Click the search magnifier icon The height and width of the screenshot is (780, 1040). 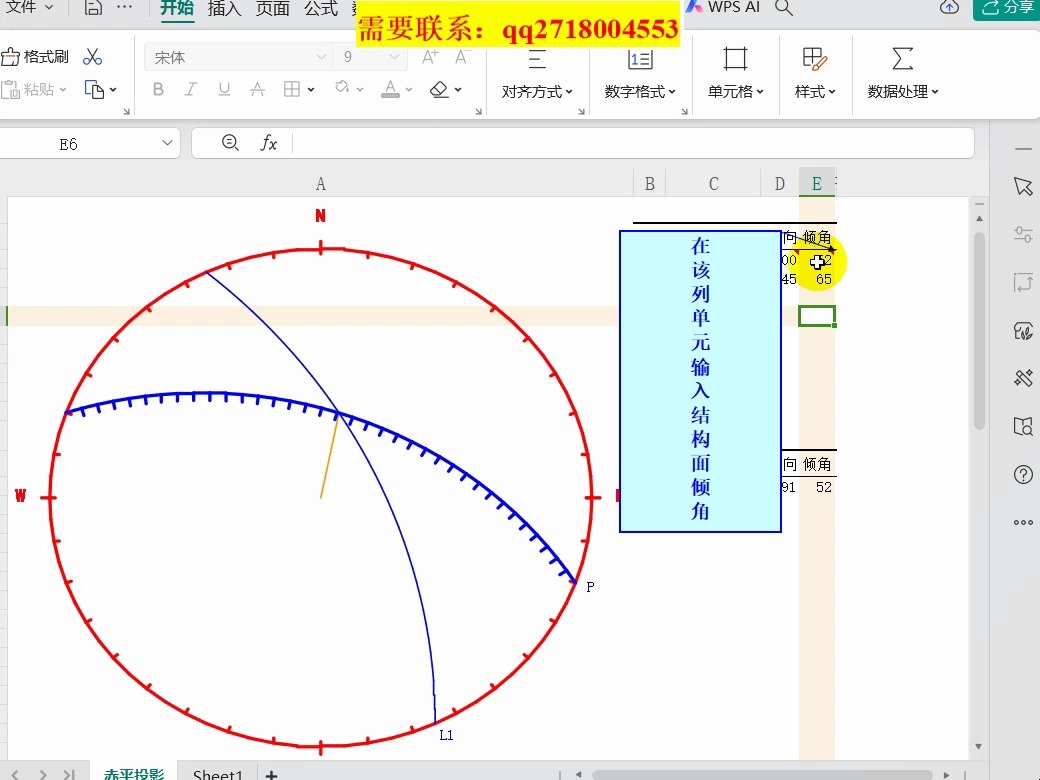pyautogui.click(x=784, y=8)
